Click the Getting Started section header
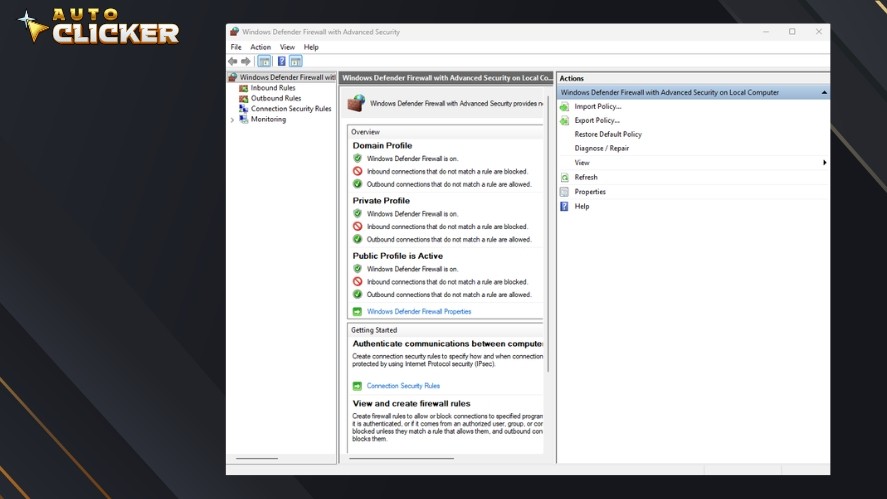This screenshot has height=499, width=887. click(374, 330)
